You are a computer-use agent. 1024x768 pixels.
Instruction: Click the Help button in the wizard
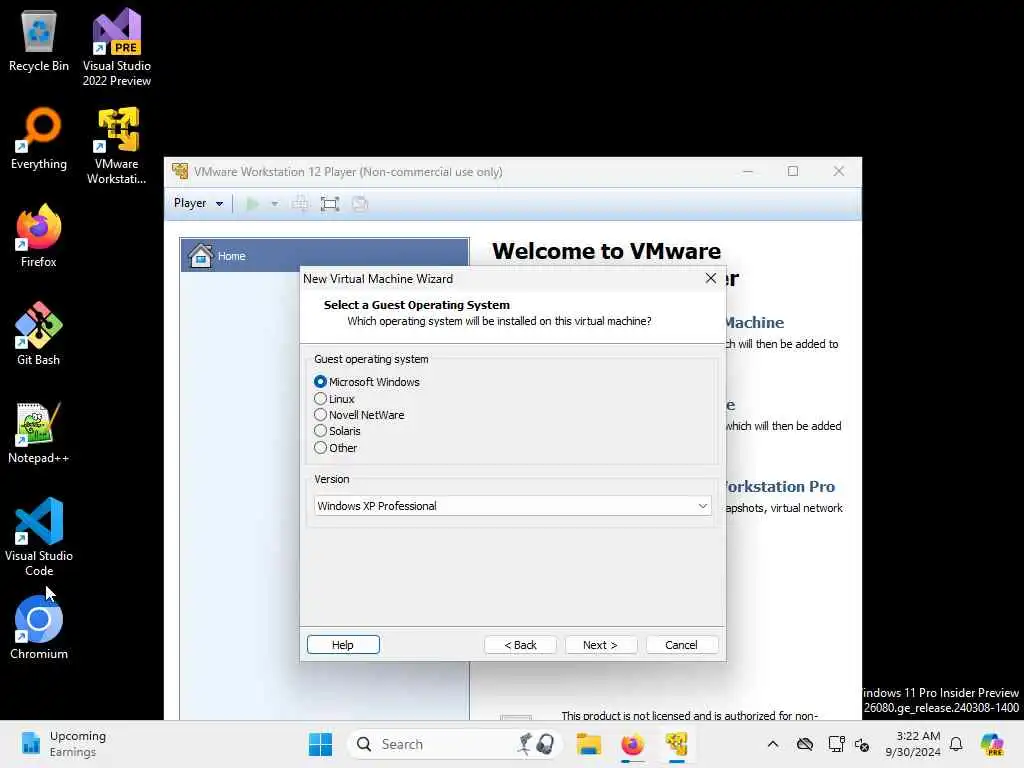pyautogui.click(x=343, y=645)
